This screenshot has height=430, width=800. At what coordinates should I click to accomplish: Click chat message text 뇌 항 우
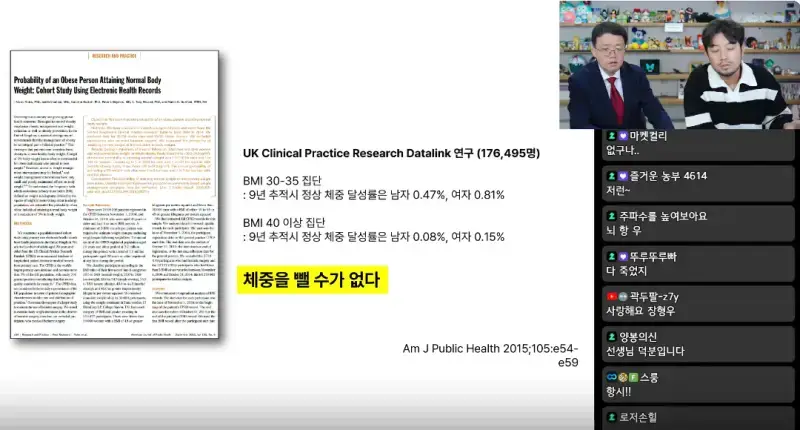623,230
